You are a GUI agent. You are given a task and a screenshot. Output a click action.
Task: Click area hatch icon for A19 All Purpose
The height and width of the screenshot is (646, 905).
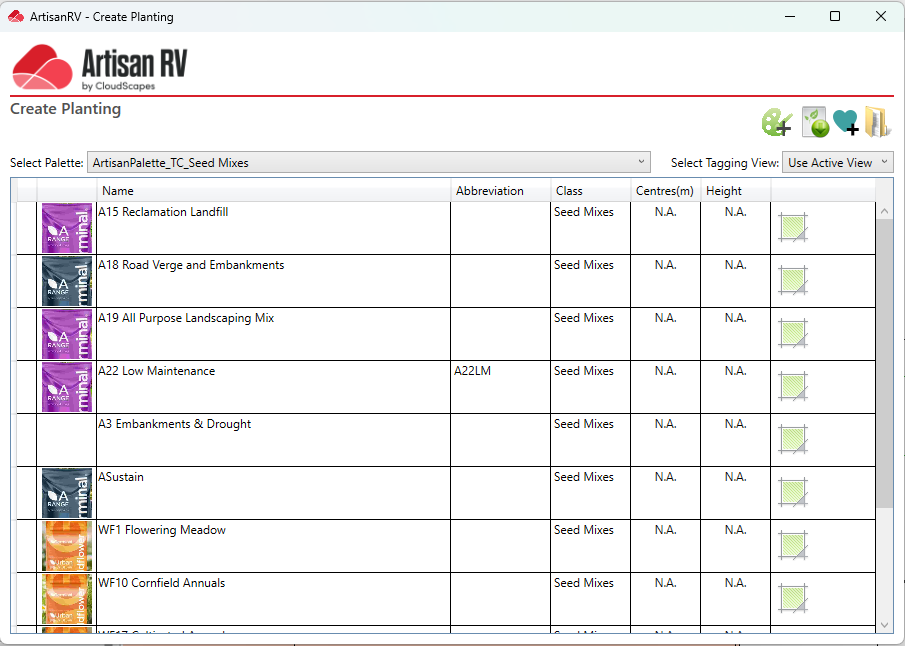[x=793, y=334]
